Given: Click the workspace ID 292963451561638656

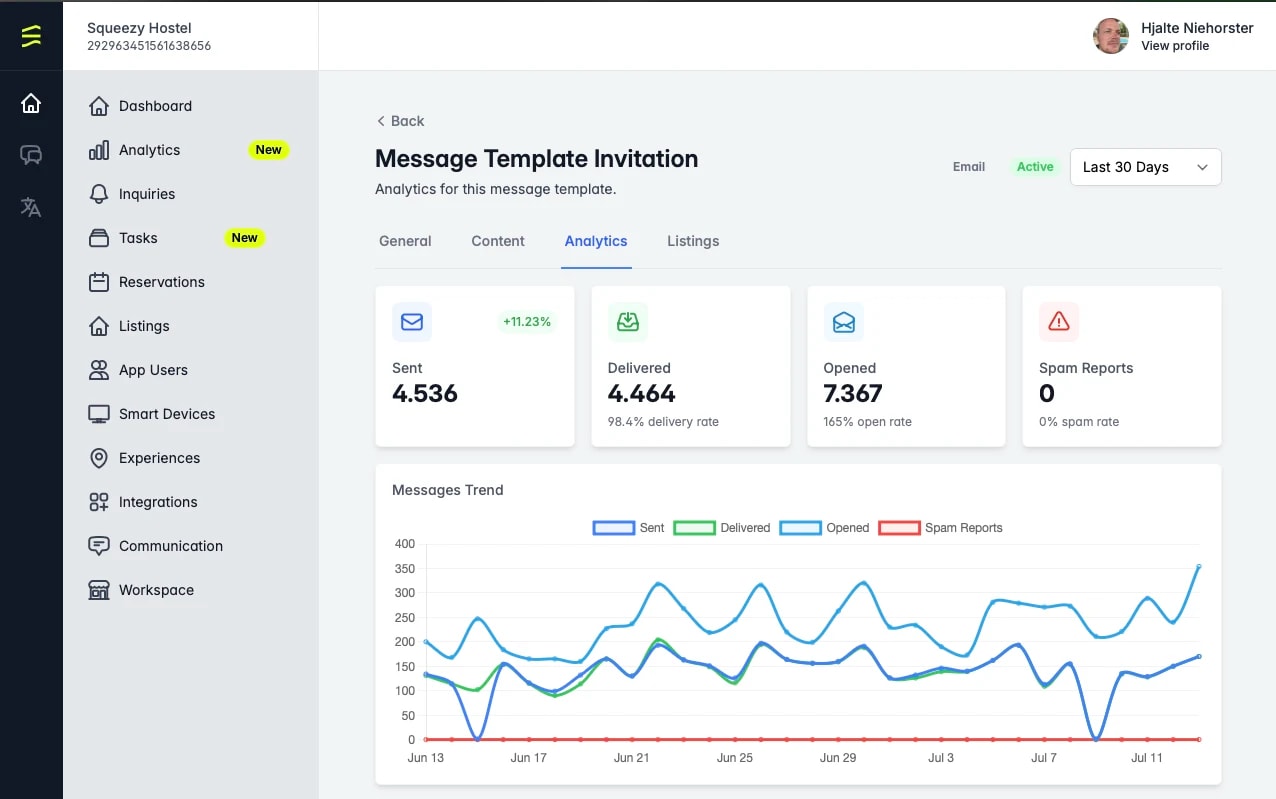Looking at the screenshot, I should click(149, 46).
